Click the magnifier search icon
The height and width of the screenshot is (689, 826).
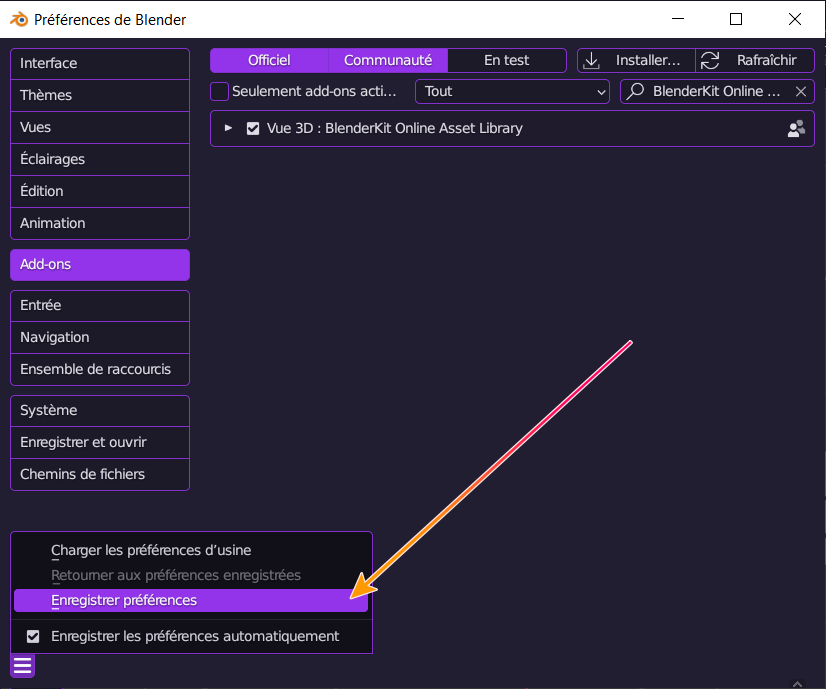pos(635,91)
